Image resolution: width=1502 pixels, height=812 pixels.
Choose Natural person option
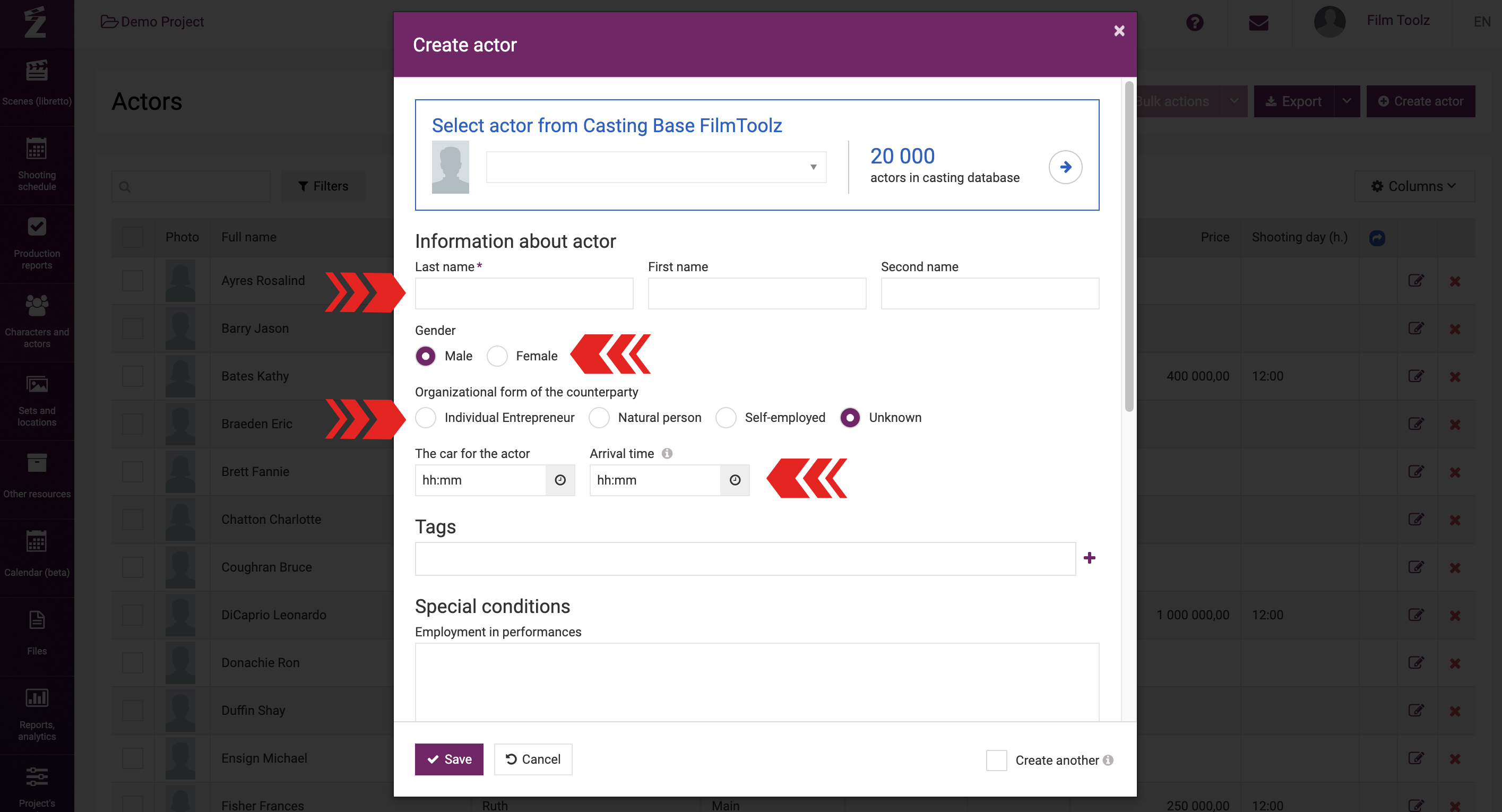(599, 418)
